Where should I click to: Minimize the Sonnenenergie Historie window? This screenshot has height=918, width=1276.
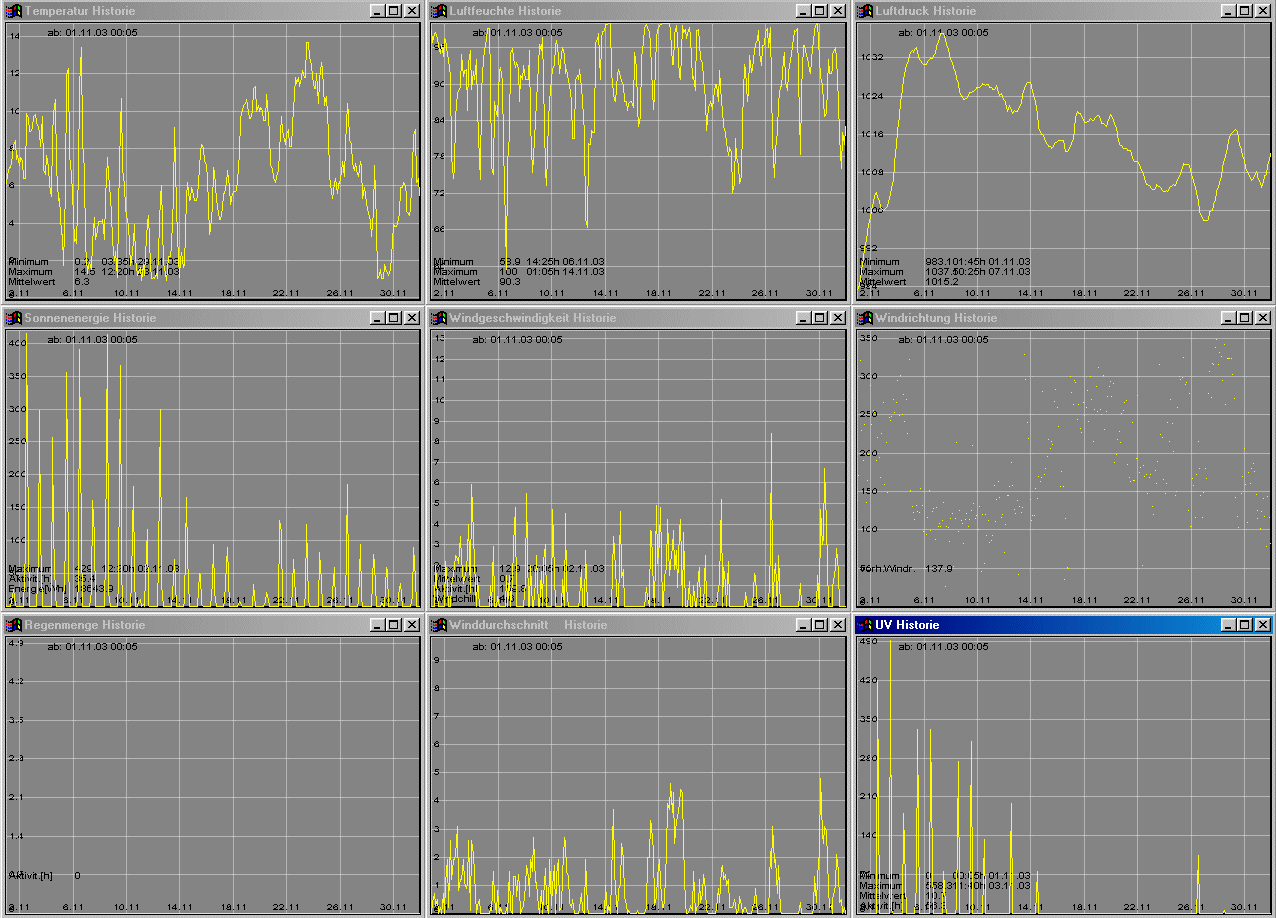378,318
